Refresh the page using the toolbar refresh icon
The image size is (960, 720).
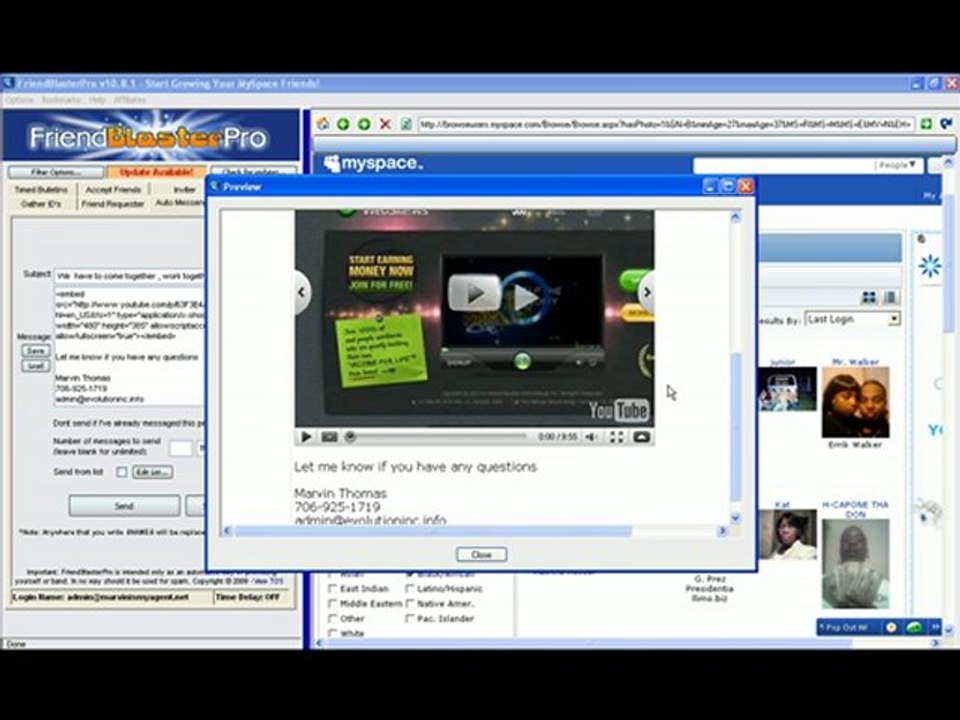(x=405, y=124)
